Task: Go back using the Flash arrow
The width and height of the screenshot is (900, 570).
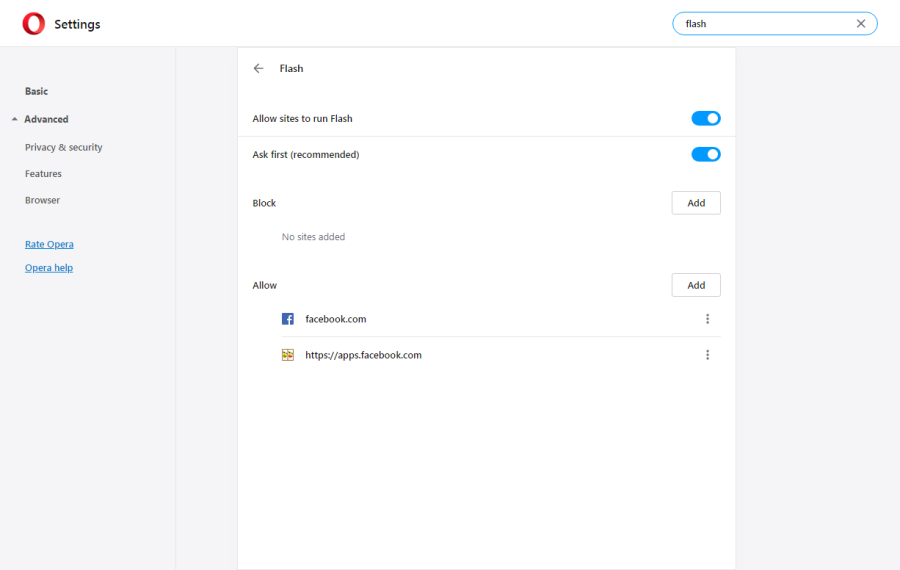Action: (x=258, y=68)
